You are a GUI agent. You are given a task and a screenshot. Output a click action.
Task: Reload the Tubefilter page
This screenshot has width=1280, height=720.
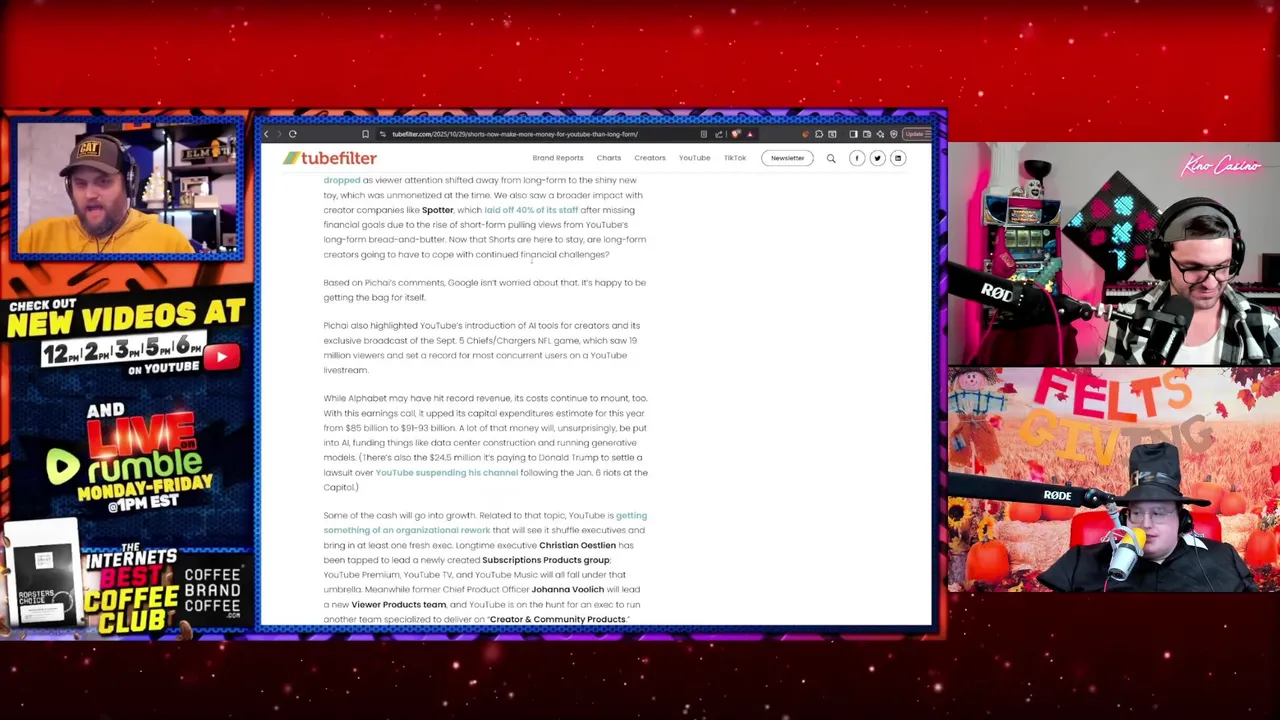[293, 134]
